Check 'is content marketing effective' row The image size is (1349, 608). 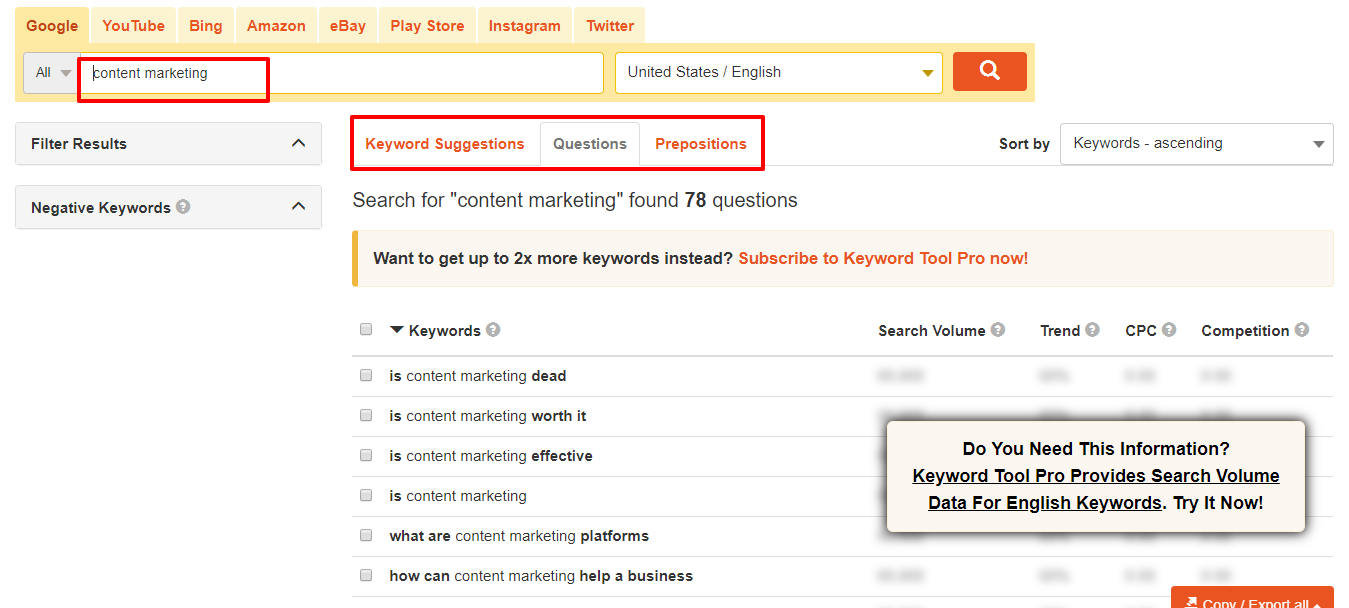point(366,456)
